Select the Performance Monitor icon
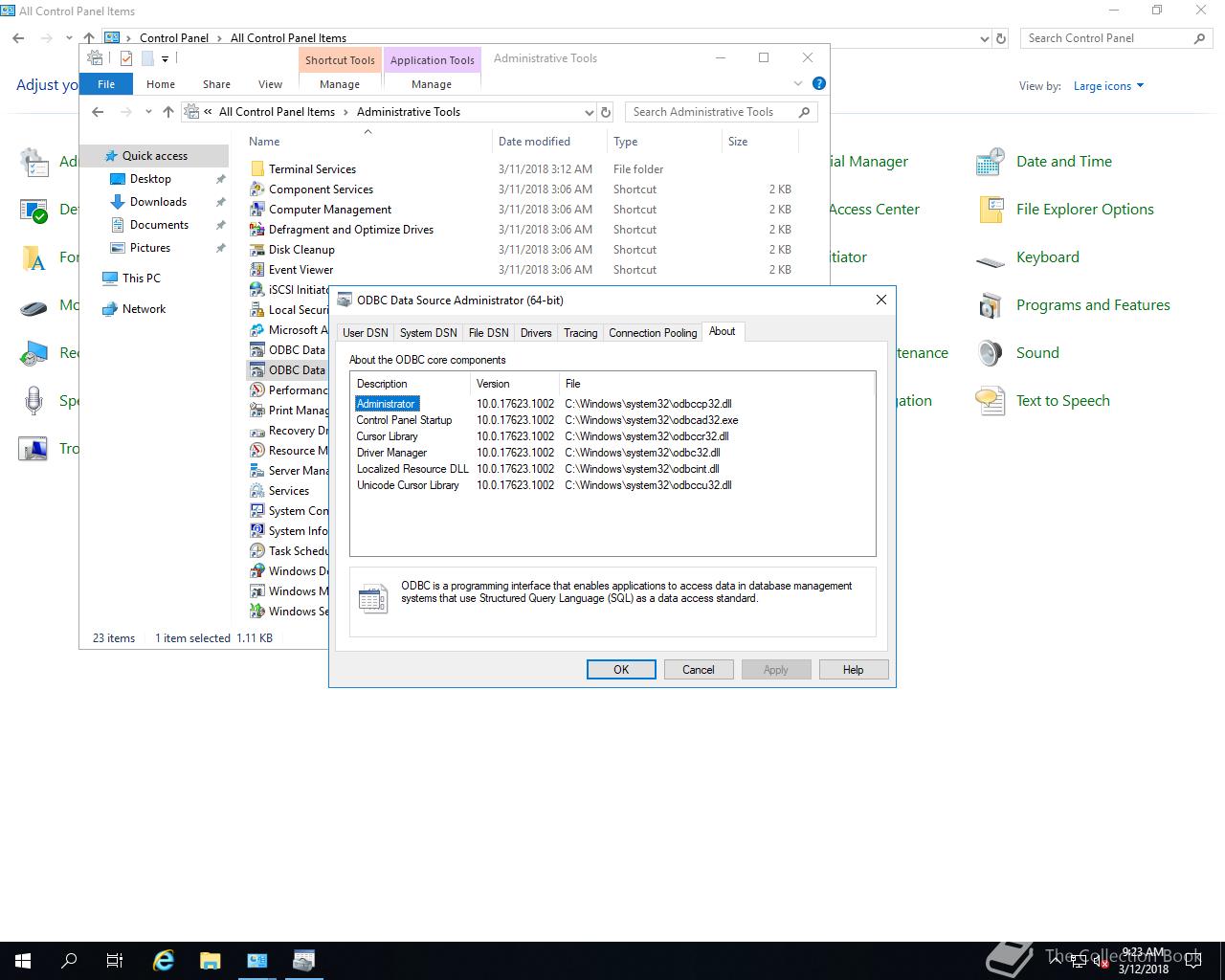The height and width of the screenshot is (980, 1225). pyautogui.click(x=256, y=390)
